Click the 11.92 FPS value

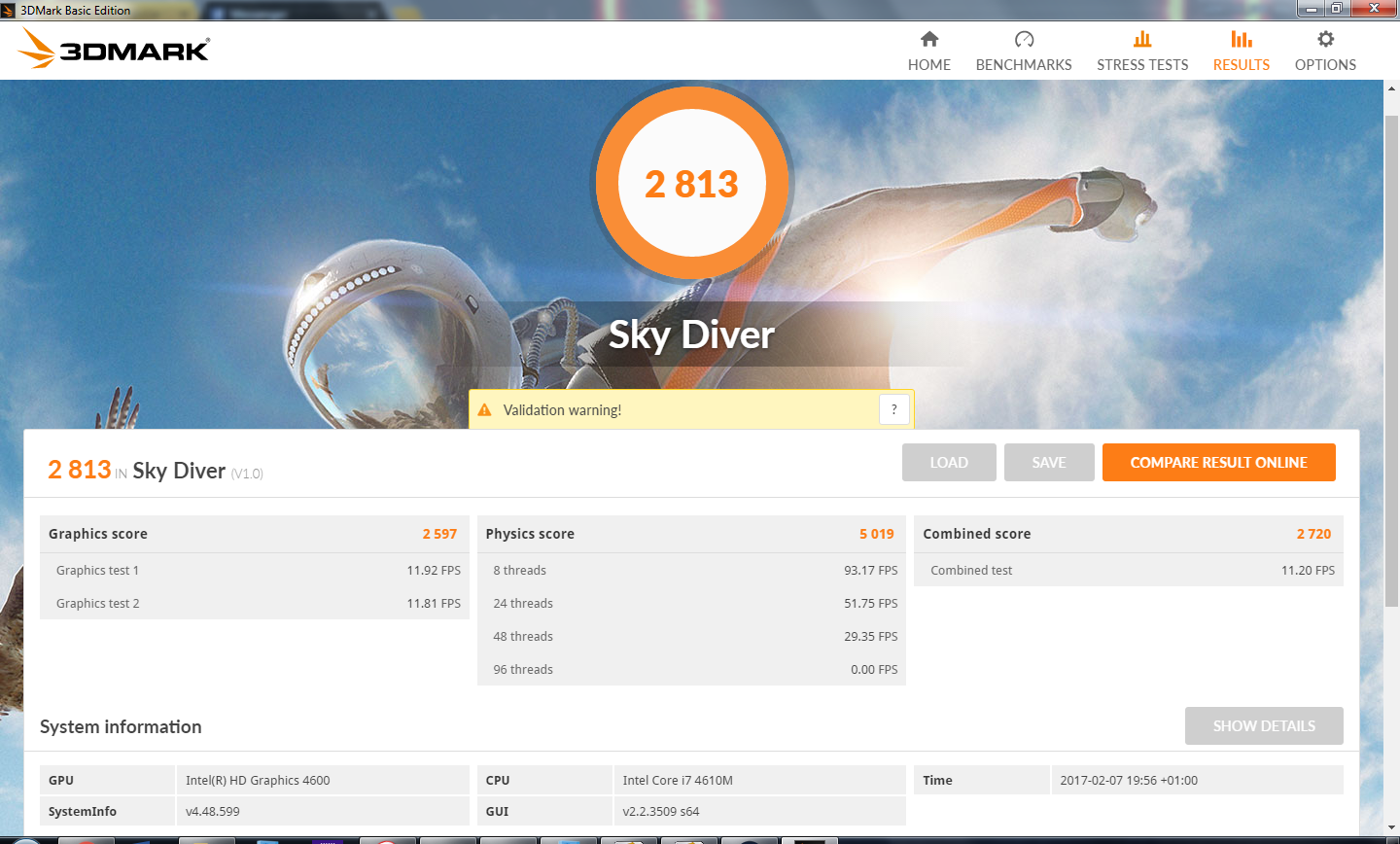[434, 571]
